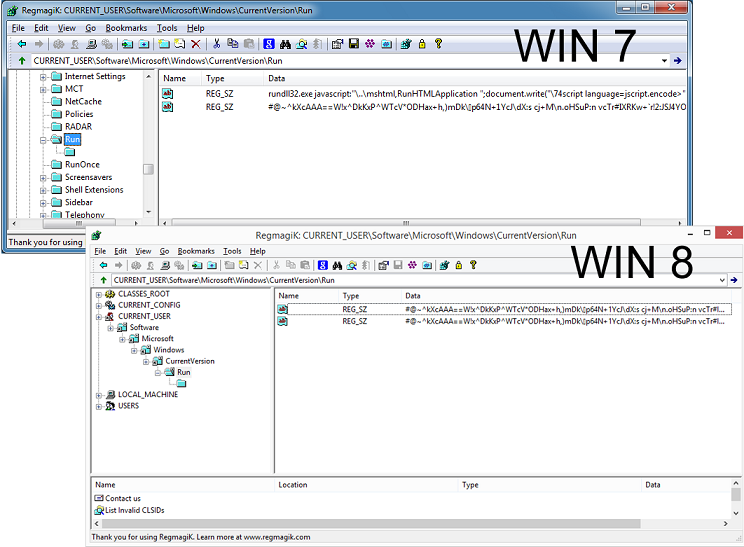Click Cut scissors in the Win 7 toolbar
This screenshot has width=744, height=547.
tap(216, 44)
